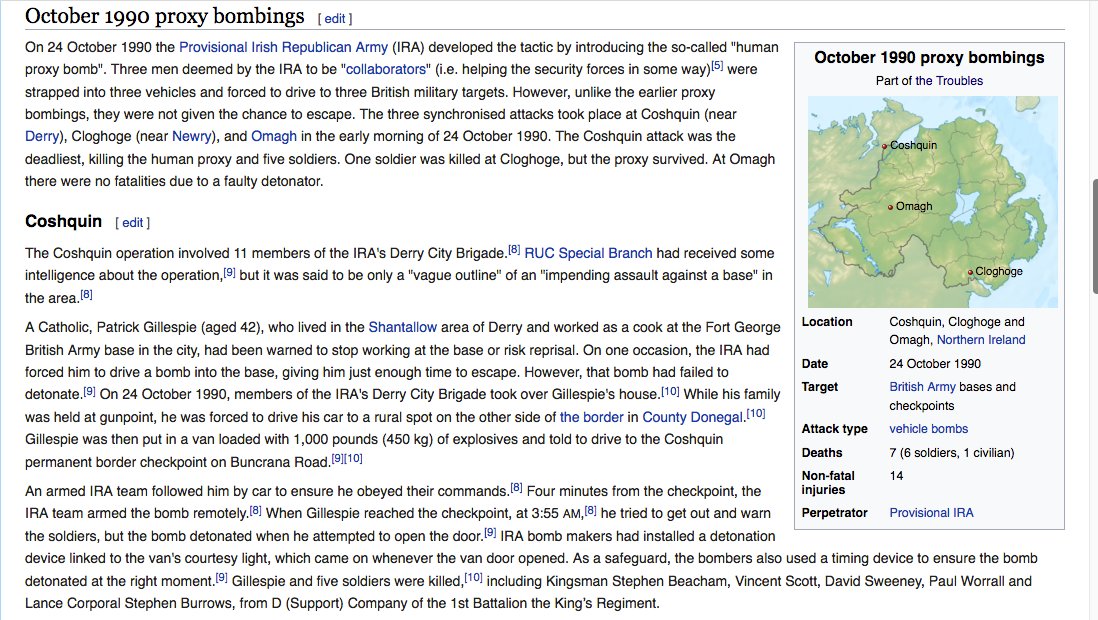1098x620 pixels.
Task: Click the Northern Ireland link in Location row
Action: pyautogui.click(x=981, y=340)
